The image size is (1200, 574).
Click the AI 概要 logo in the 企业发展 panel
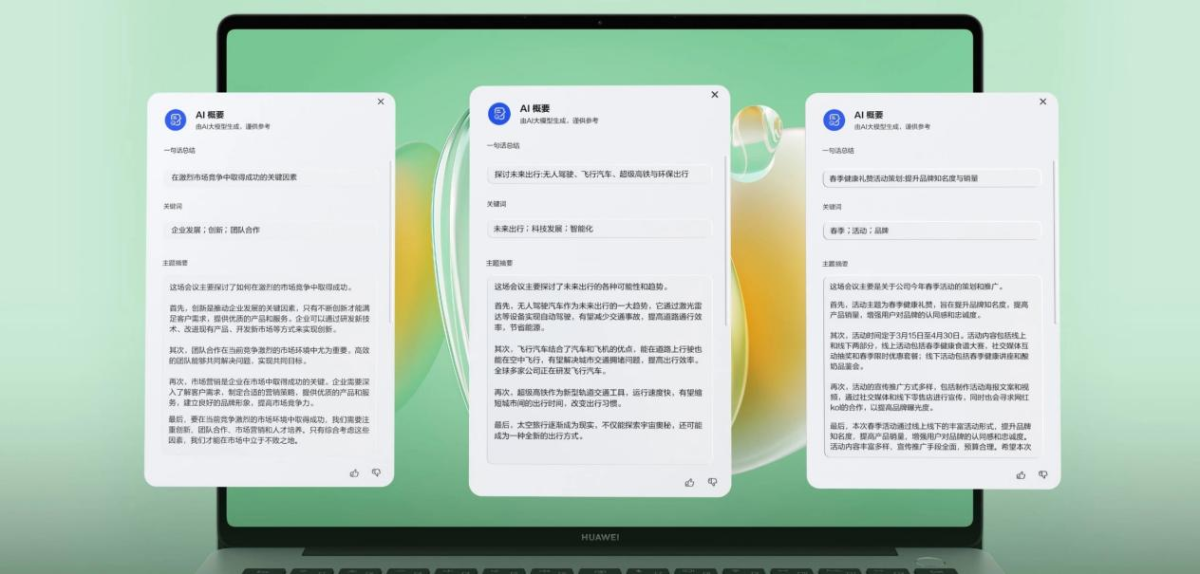pyautogui.click(x=175, y=120)
